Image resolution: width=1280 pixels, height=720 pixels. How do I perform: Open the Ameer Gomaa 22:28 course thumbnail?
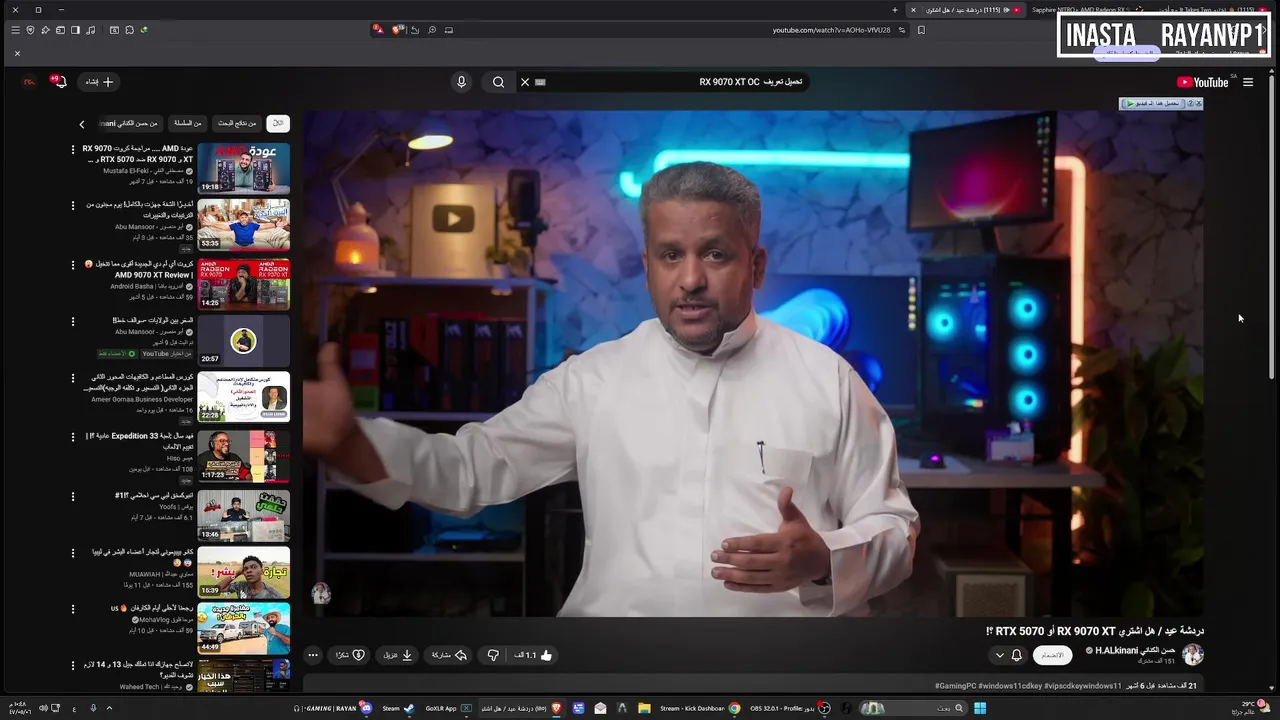[243, 397]
